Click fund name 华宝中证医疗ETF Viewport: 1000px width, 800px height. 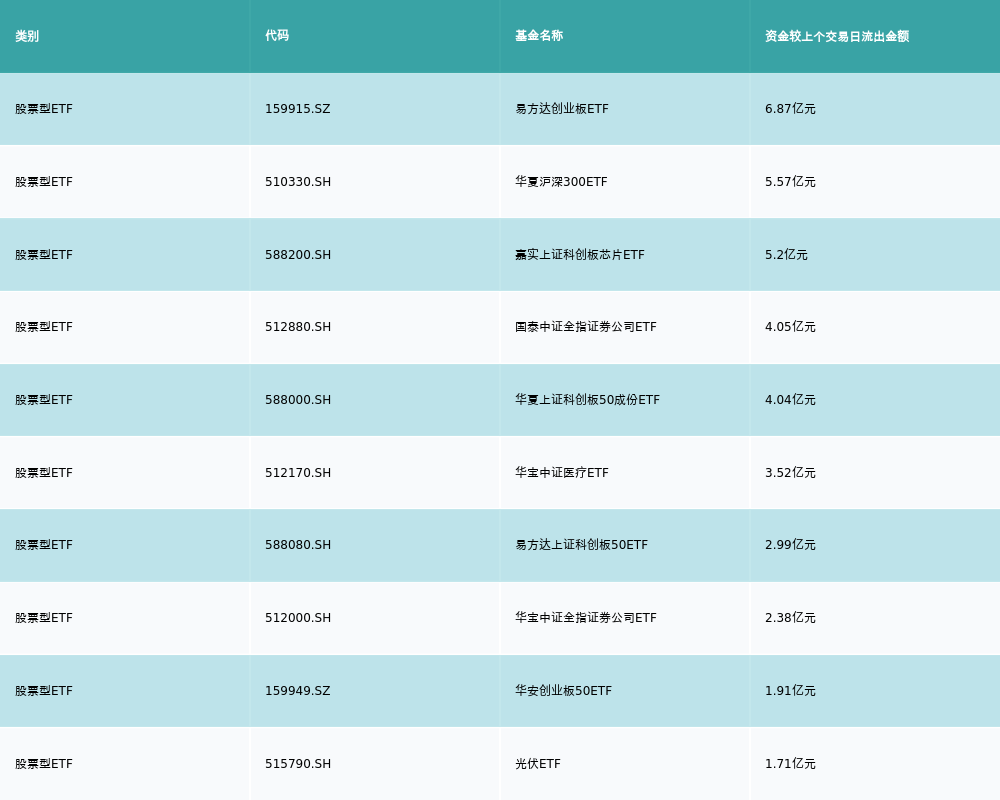point(562,473)
